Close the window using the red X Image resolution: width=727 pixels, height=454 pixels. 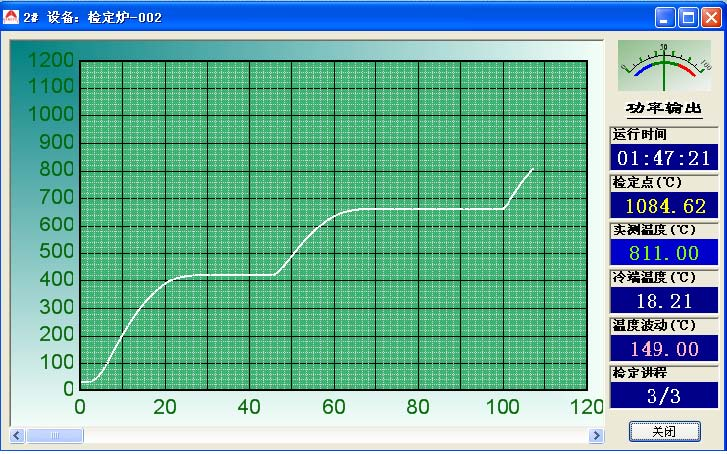[711, 17]
